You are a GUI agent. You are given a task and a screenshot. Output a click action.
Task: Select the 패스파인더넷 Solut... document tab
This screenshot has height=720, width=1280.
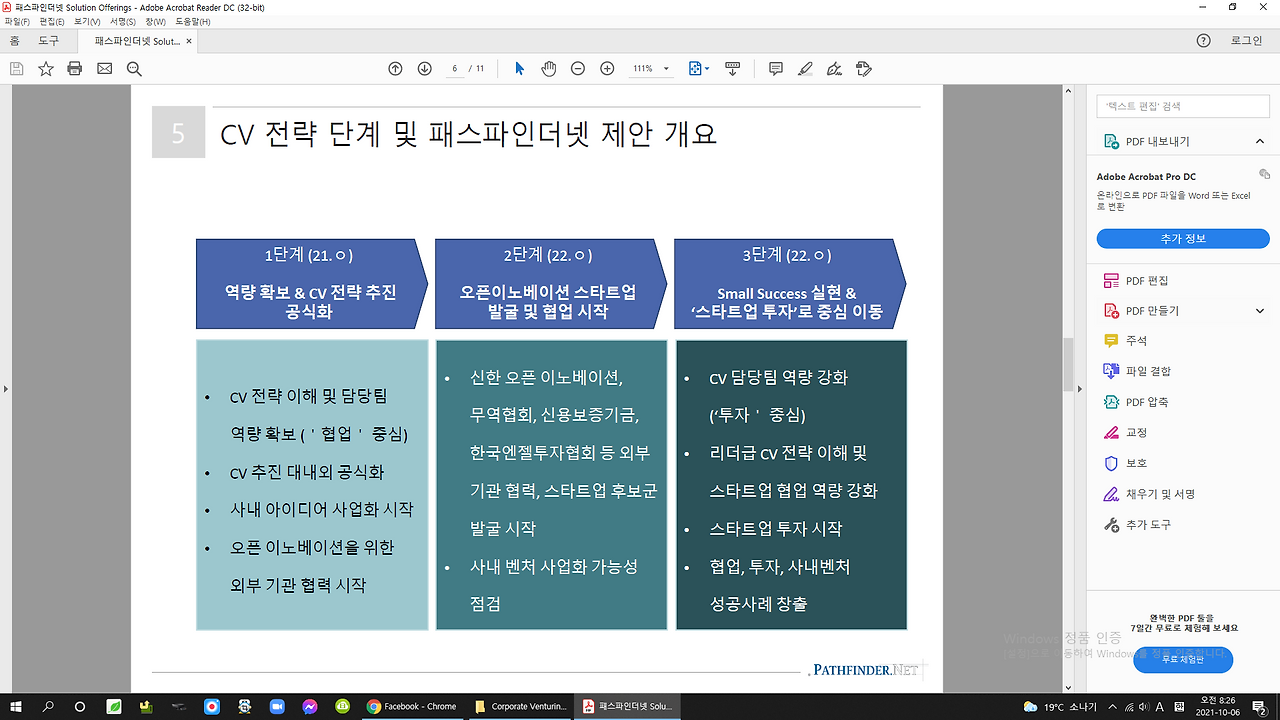[x=137, y=41]
